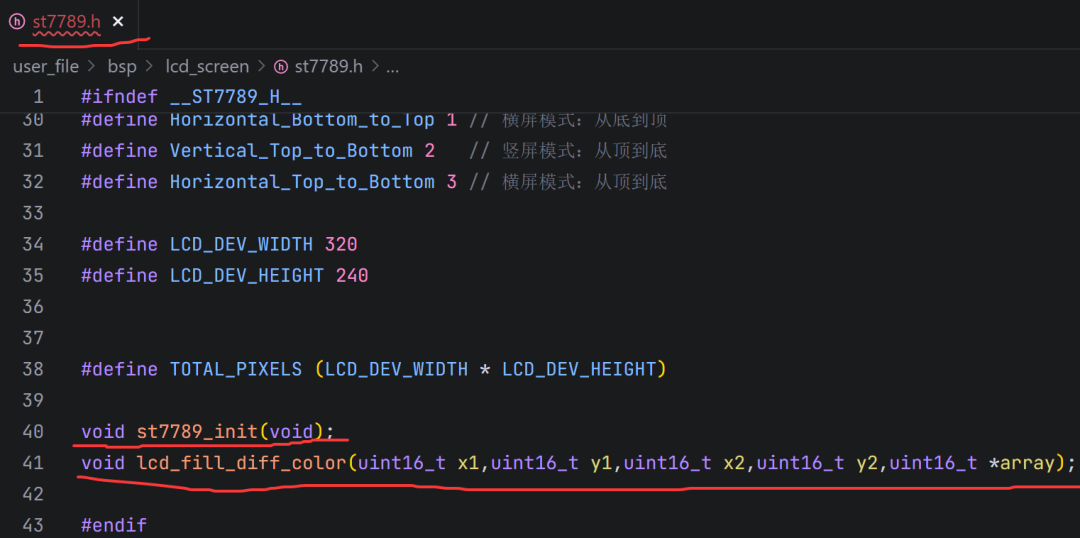Click the y2 parameter on line 41
This screenshot has width=1080, height=538.
click(867, 463)
